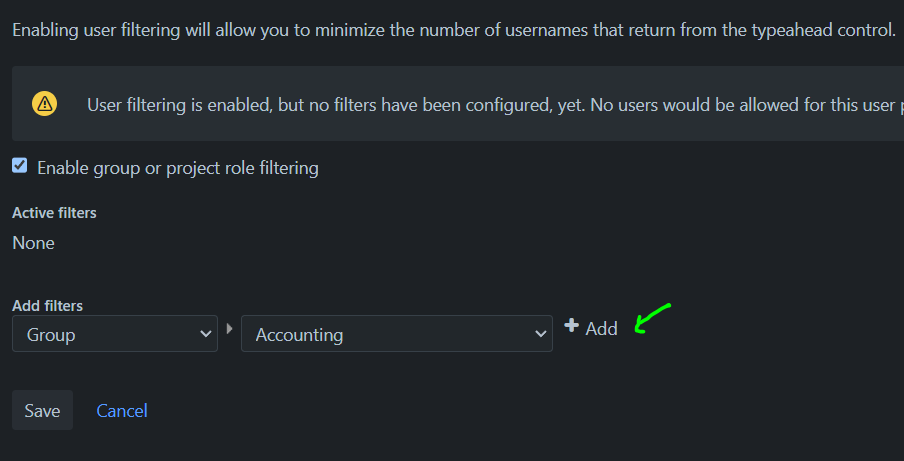The image size is (904, 461).
Task: Click the Cancel link
Action: [122, 411]
